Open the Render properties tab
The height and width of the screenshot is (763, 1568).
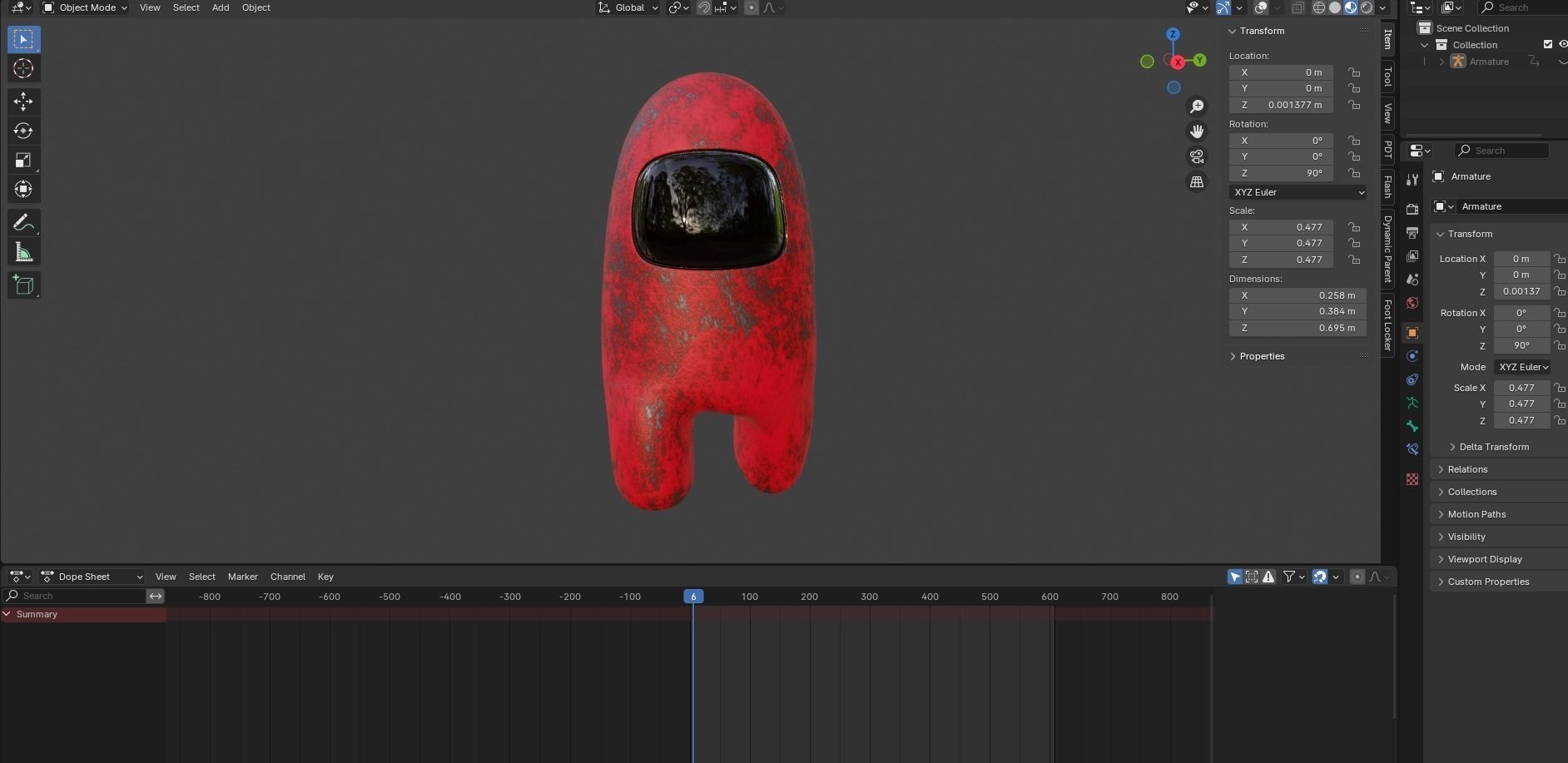1412,209
